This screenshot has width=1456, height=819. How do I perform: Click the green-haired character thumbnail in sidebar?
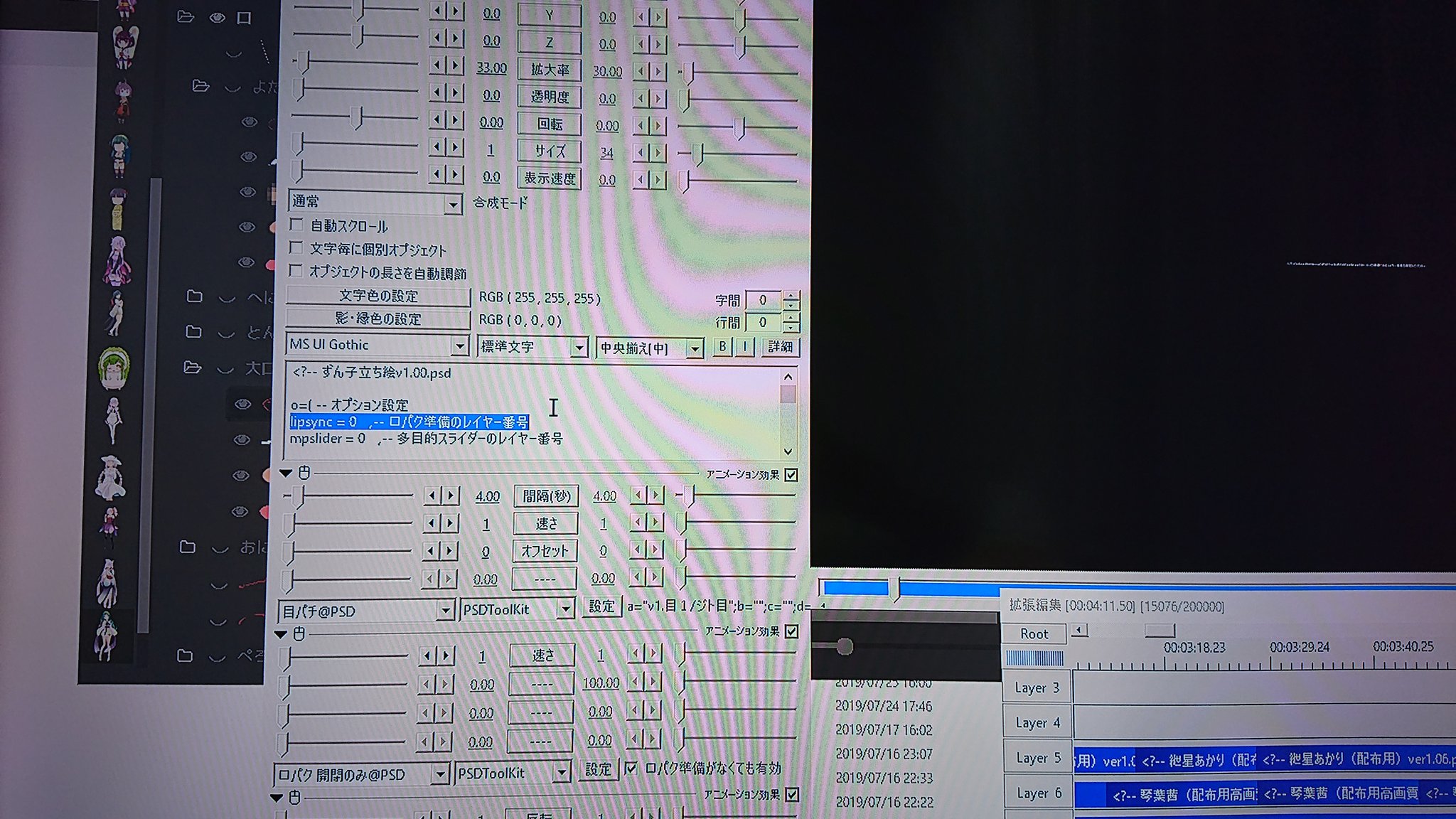(114, 368)
